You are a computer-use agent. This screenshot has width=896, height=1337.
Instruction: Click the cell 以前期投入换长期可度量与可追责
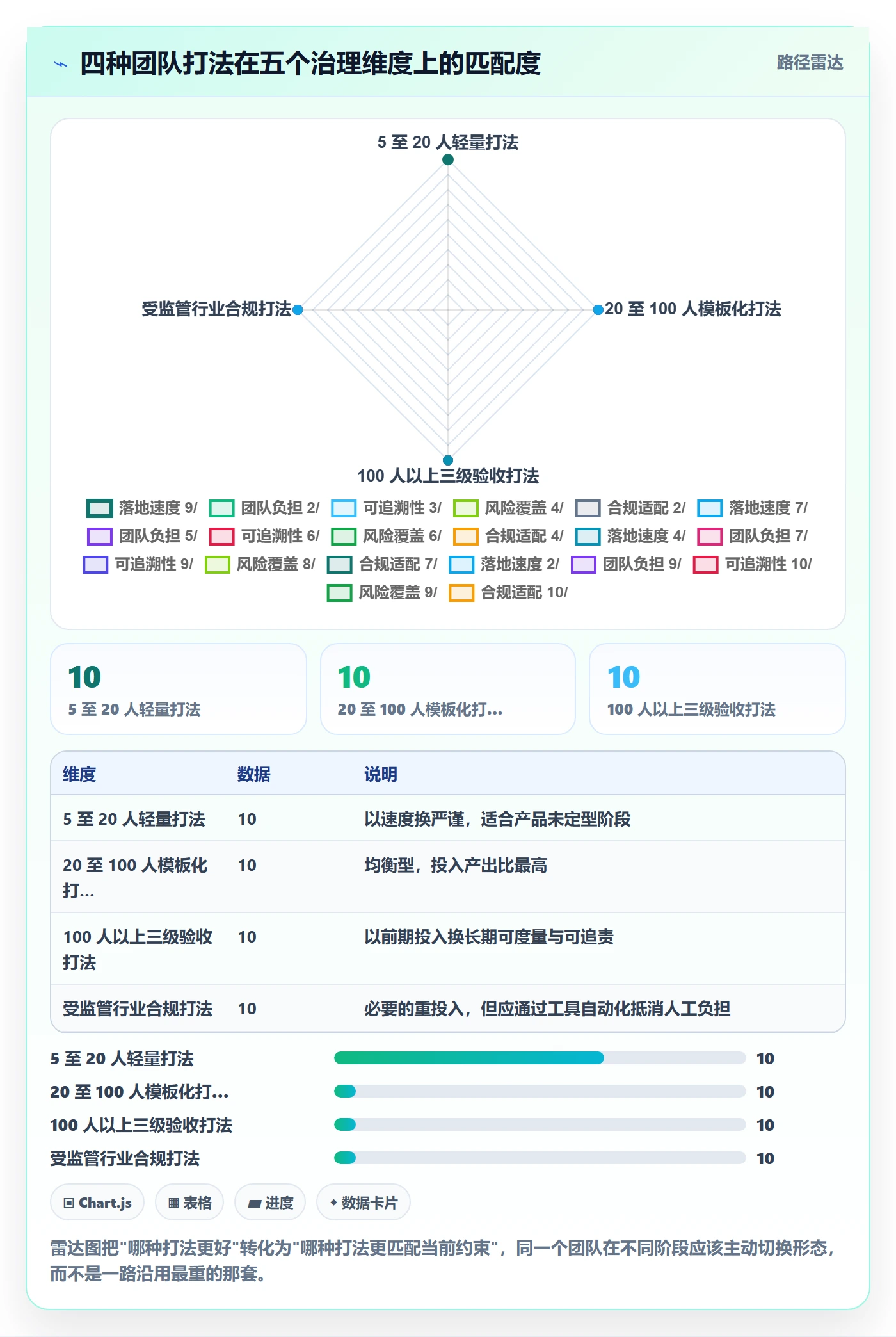(x=489, y=937)
